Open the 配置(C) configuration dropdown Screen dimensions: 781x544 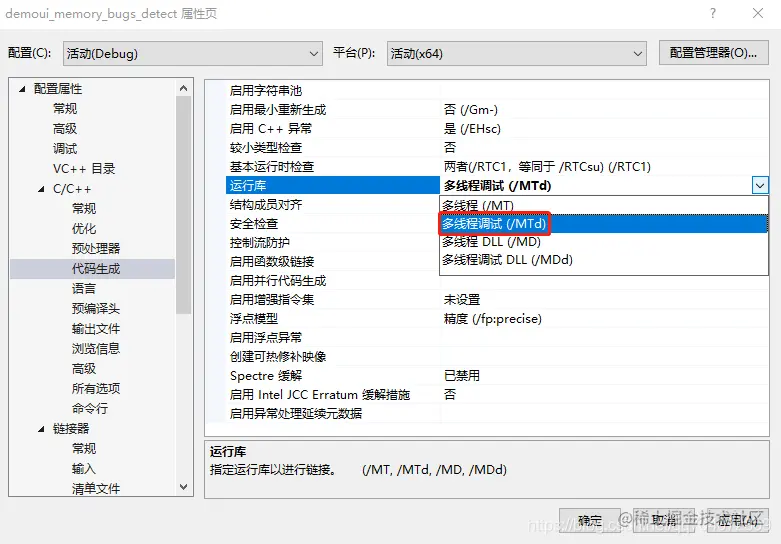(193, 53)
